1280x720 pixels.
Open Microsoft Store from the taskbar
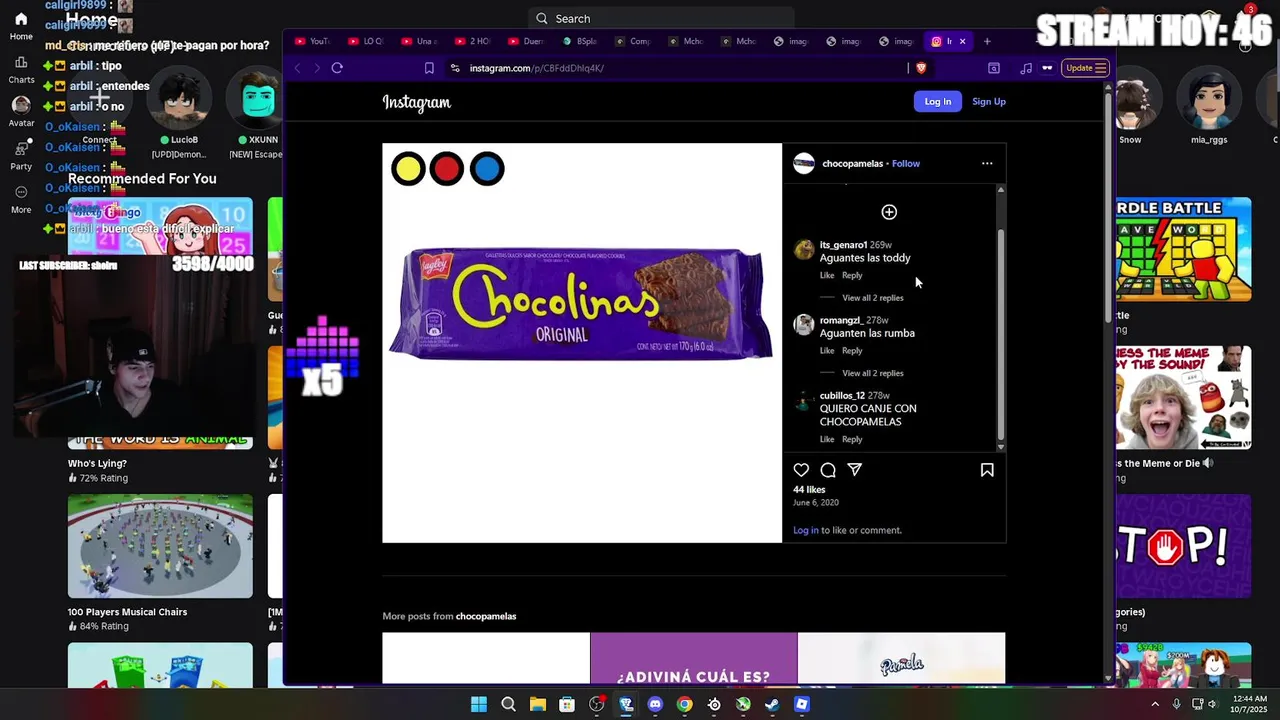pos(567,704)
